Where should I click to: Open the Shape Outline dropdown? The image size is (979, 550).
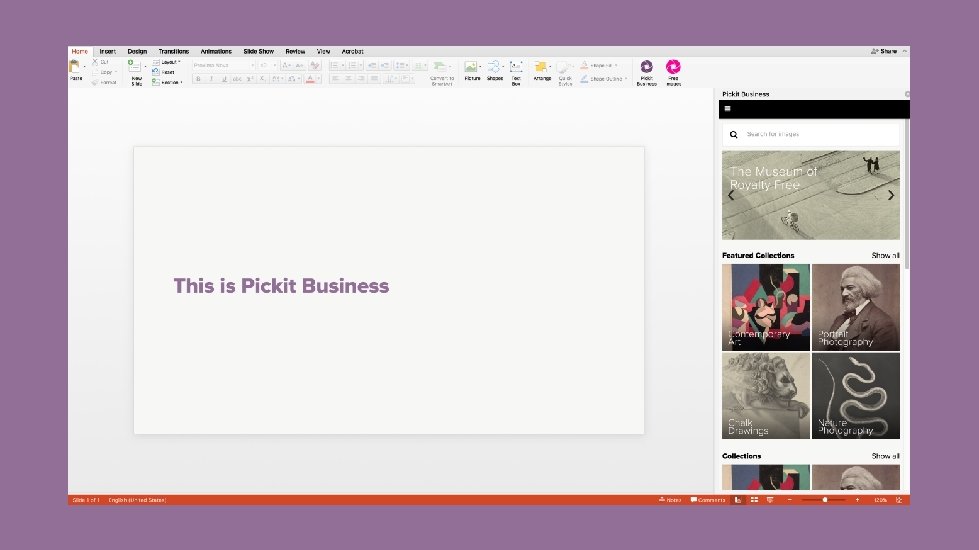pyautogui.click(x=603, y=79)
